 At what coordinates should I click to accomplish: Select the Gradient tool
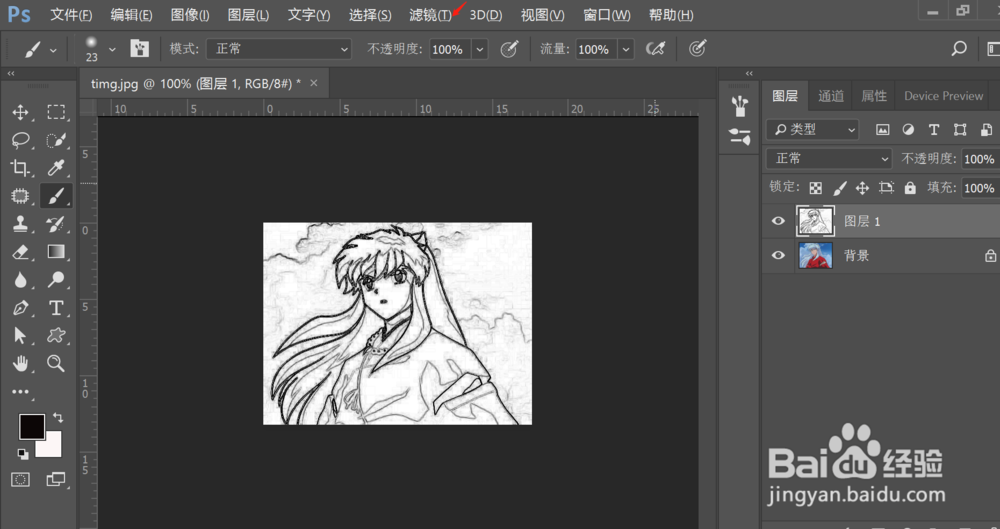pos(56,252)
